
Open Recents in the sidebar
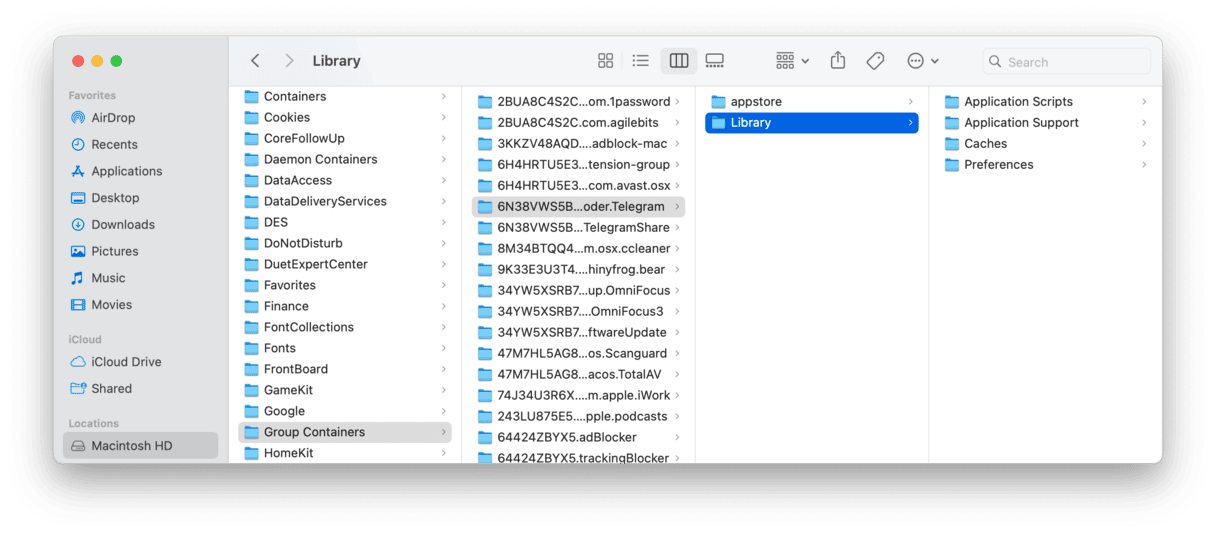[141, 145]
